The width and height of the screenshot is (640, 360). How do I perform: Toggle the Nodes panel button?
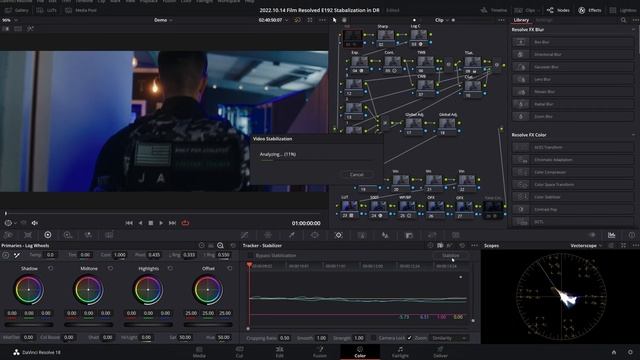(558, 10)
